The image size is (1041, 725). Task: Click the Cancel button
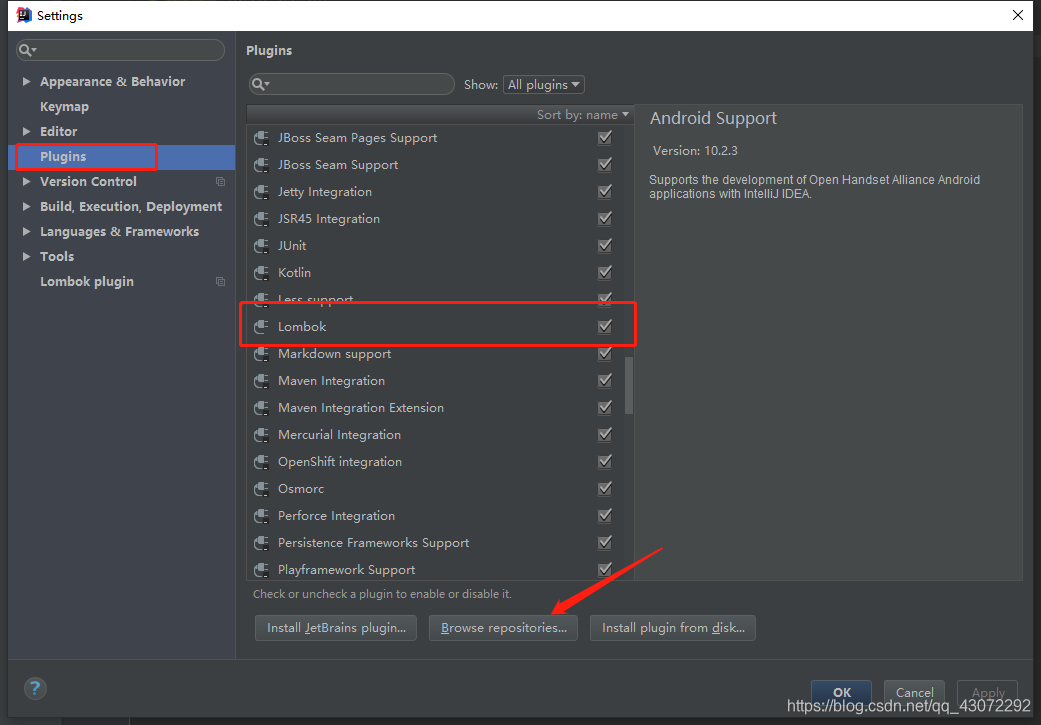pos(914,692)
